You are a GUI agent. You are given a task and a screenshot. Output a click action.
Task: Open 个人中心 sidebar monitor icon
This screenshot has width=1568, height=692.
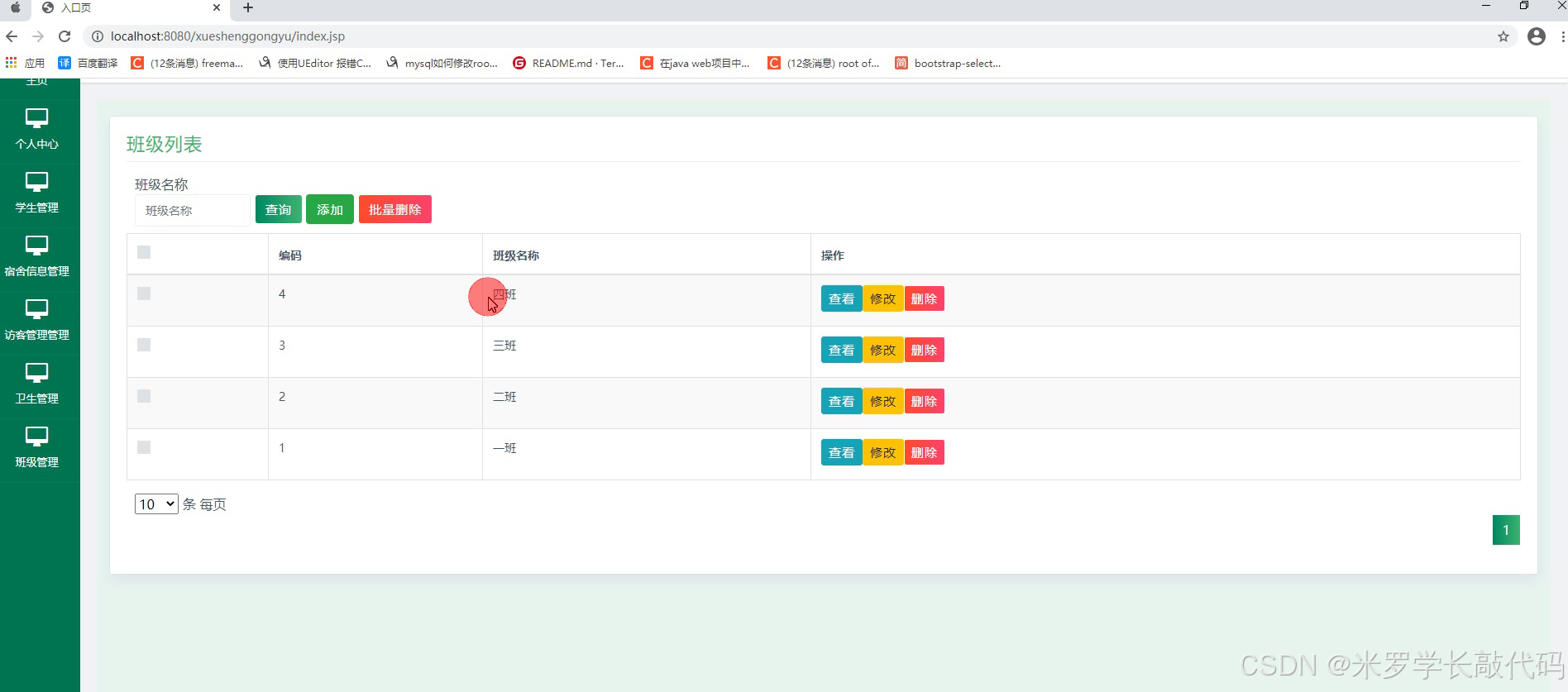[x=36, y=118]
